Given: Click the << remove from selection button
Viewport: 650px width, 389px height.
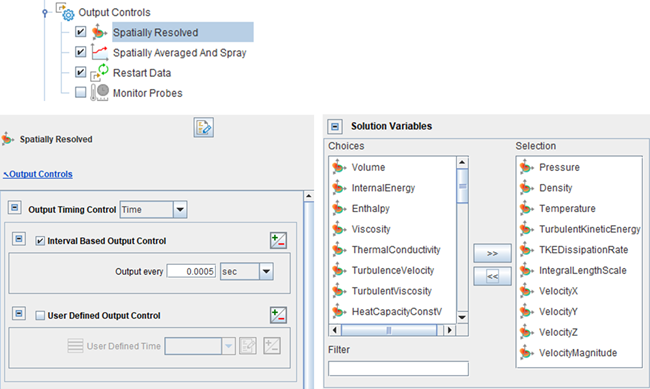Looking at the screenshot, I should [492, 276].
